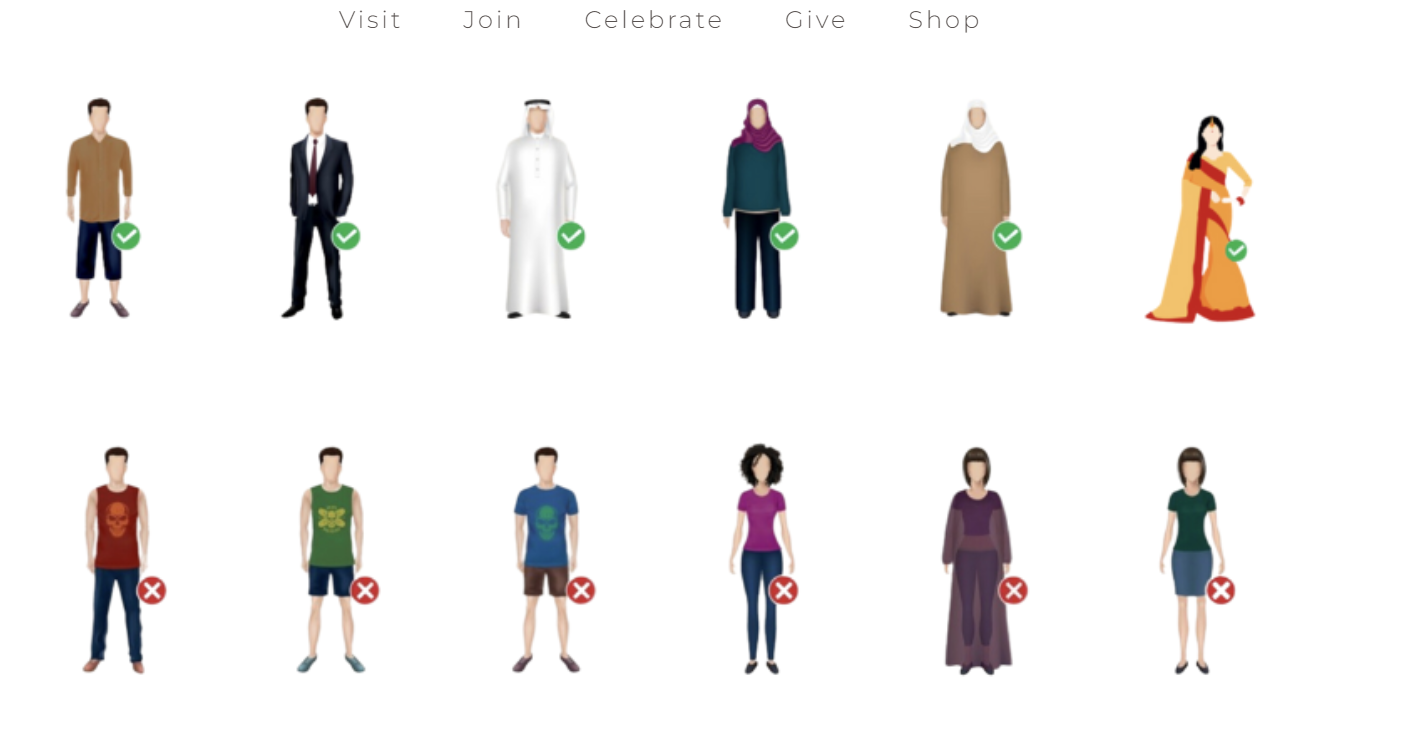Select the Give navigation link
This screenshot has height=750, width=1423.
click(x=816, y=20)
